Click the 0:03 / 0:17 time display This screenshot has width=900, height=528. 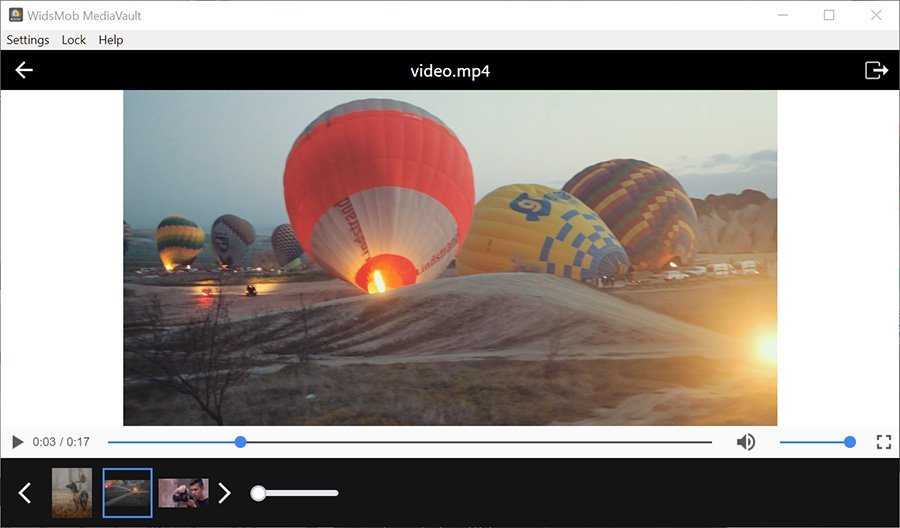coord(61,442)
